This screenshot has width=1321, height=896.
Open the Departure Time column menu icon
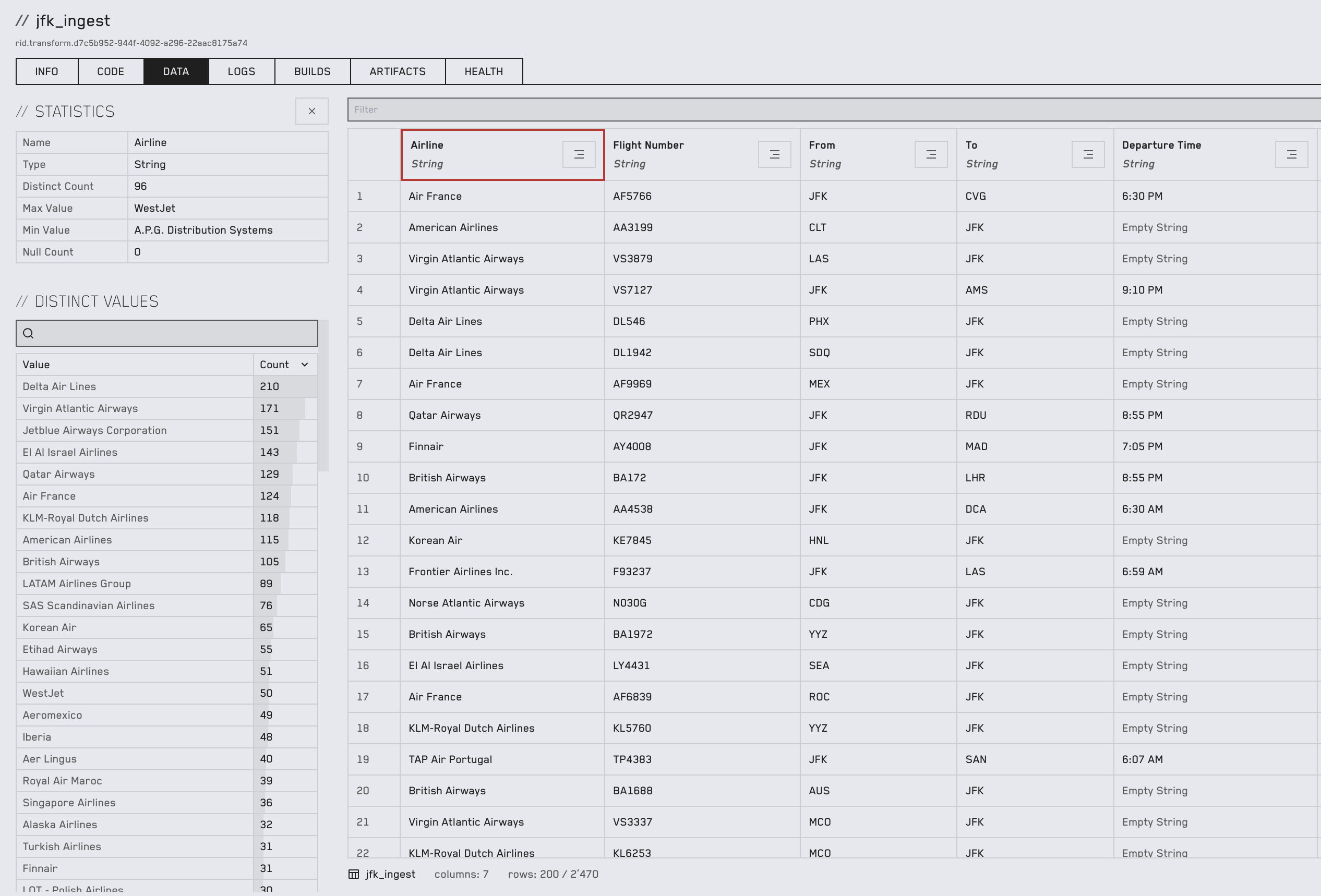coord(1291,154)
